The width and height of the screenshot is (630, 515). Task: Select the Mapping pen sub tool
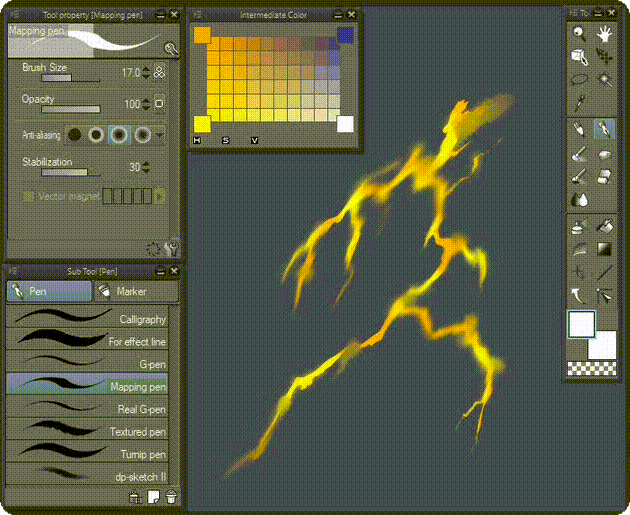tap(87, 384)
